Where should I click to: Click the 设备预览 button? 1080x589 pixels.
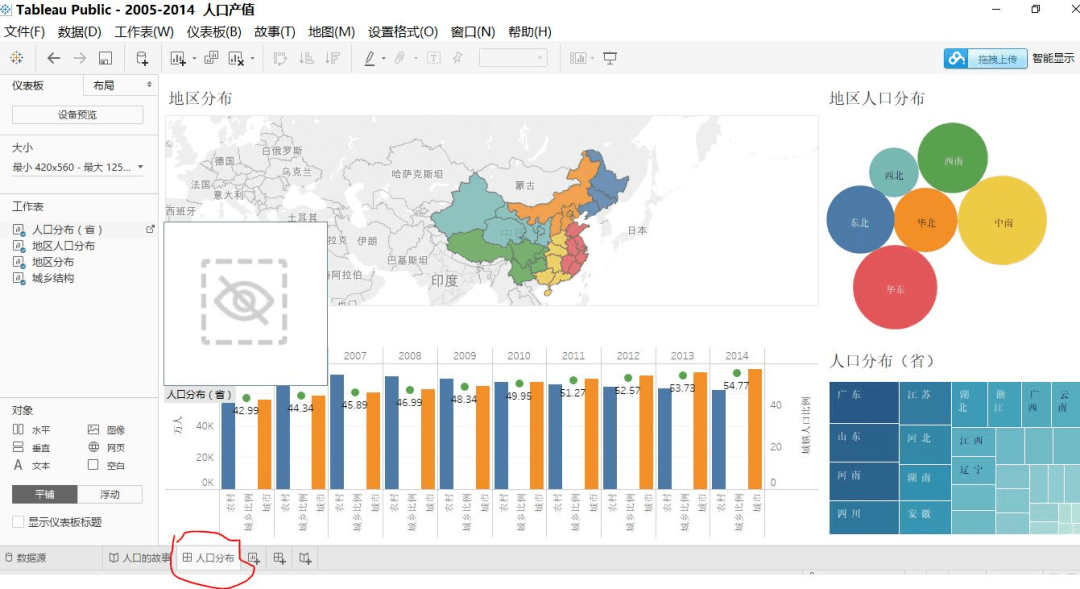tap(77, 115)
